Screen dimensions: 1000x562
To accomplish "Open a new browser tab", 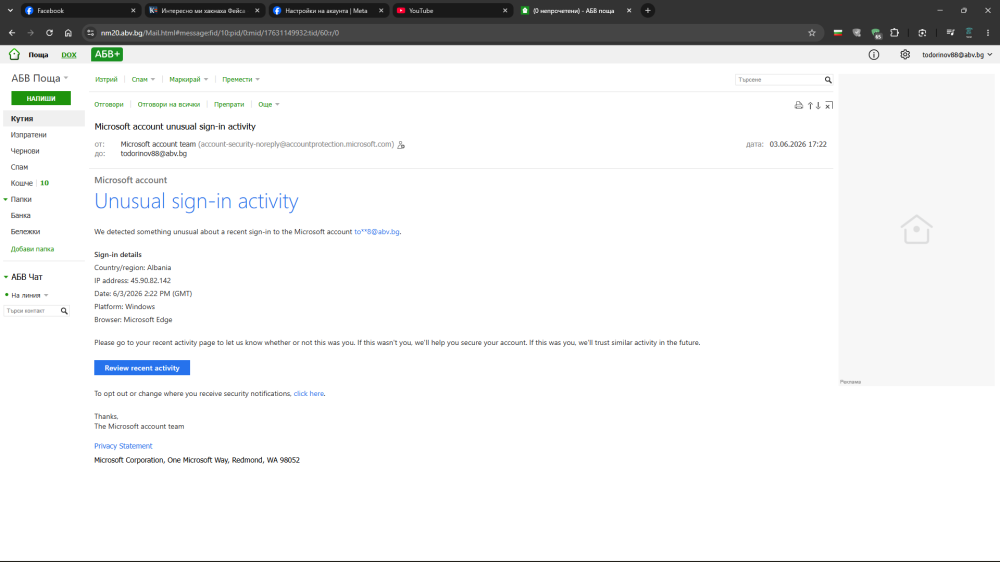I will (647, 10).
